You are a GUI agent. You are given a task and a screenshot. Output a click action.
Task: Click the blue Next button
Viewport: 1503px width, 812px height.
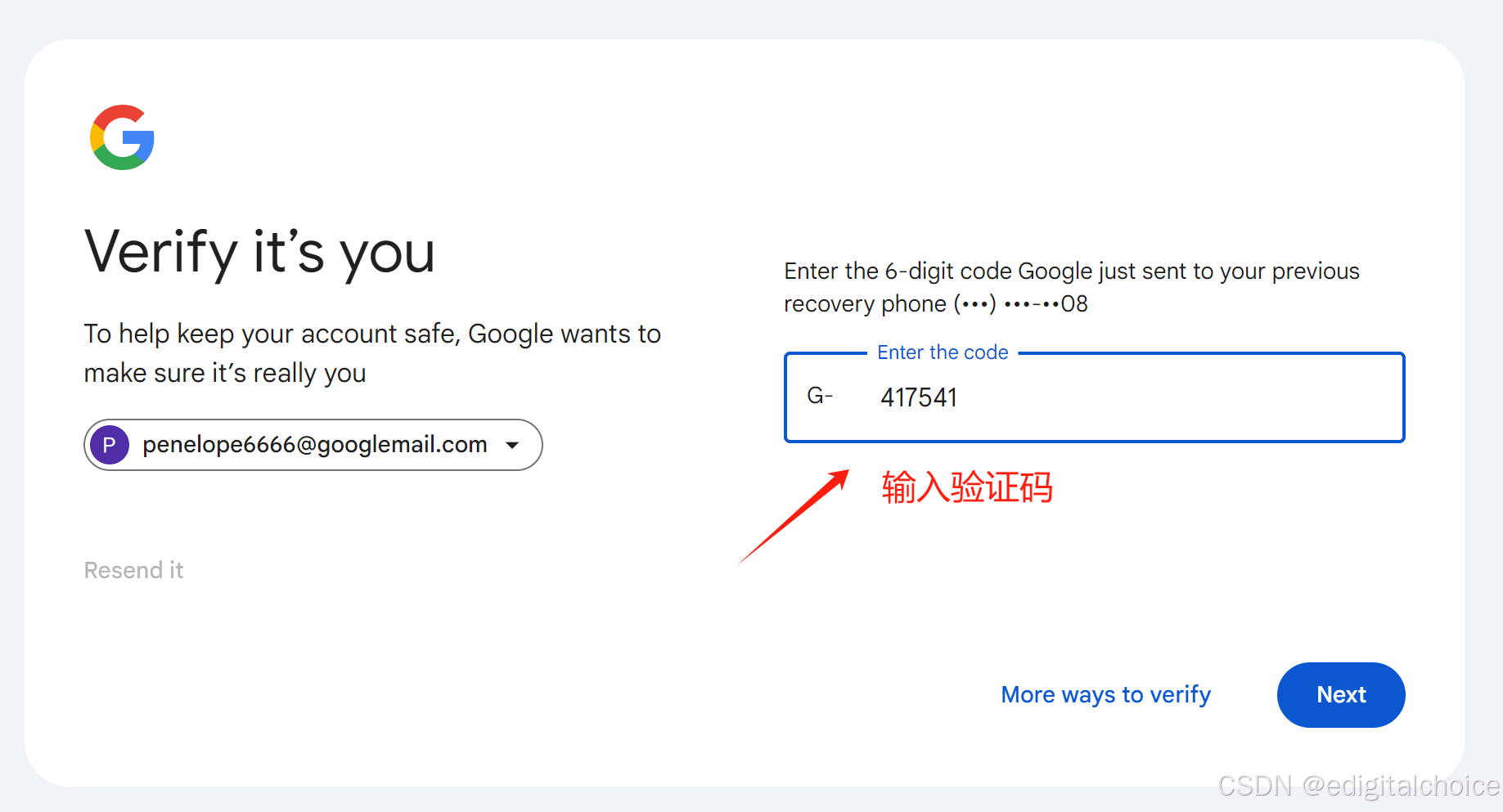[1341, 695]
